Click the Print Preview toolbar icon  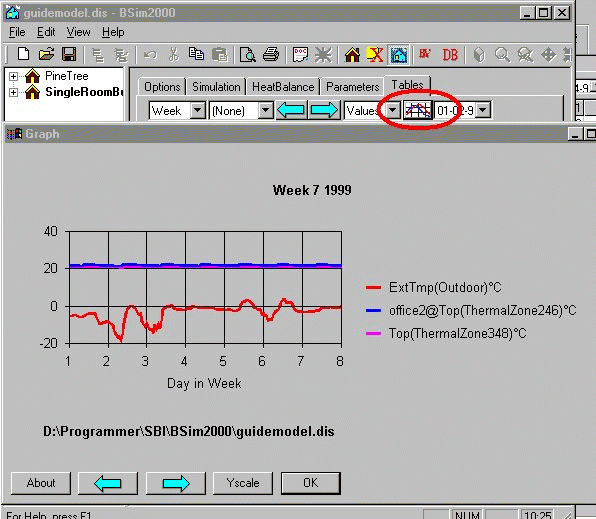pyautogui.click(x=248, y=54)
